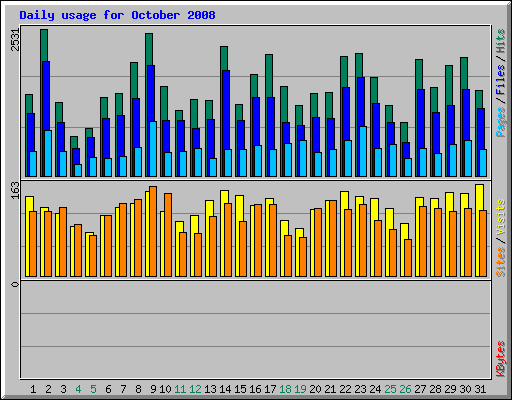Viewport: 512px width, 400px height.
Task: Click the 'KBytes' legend label
Action: click(501, 359)
